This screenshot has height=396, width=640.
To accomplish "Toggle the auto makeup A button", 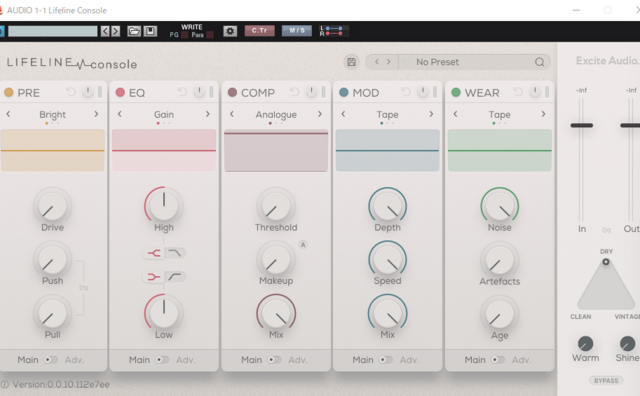I will point(303,245).
